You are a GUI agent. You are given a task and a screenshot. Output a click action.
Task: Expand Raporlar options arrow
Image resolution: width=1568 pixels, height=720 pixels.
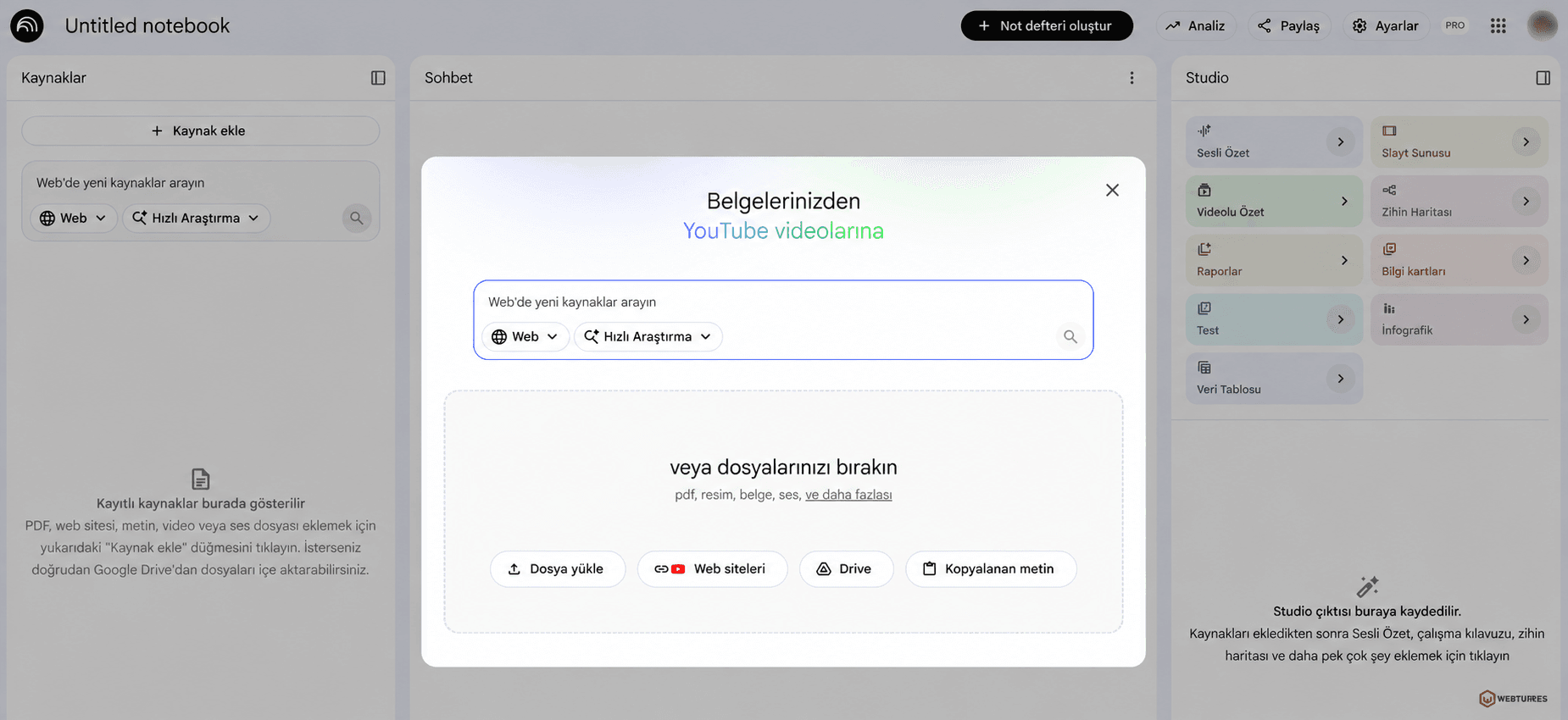(x=1344, y=260)
